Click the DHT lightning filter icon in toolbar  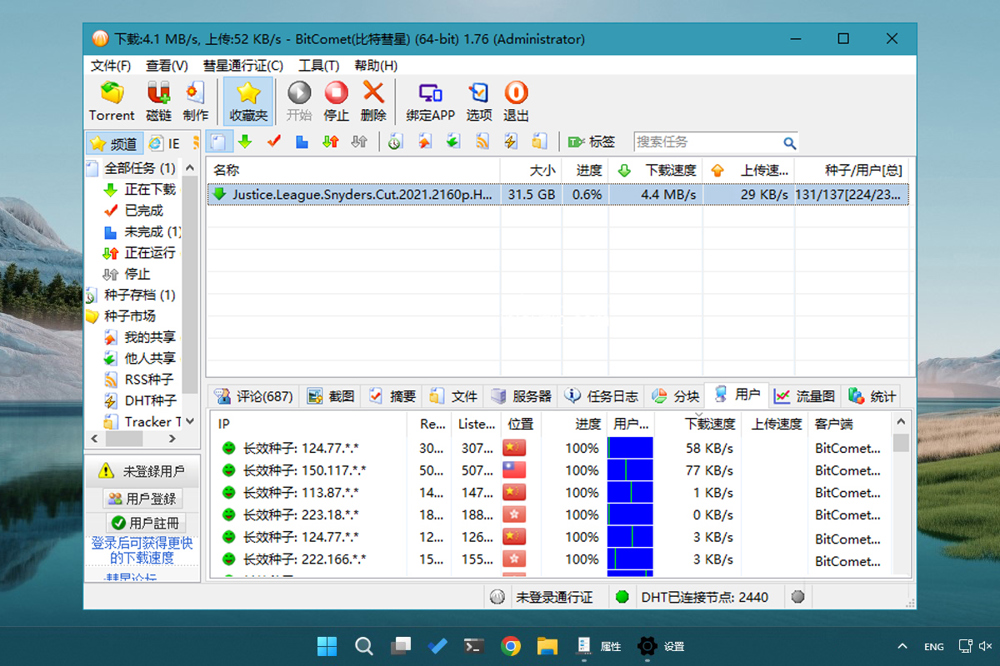pos(511,142)
